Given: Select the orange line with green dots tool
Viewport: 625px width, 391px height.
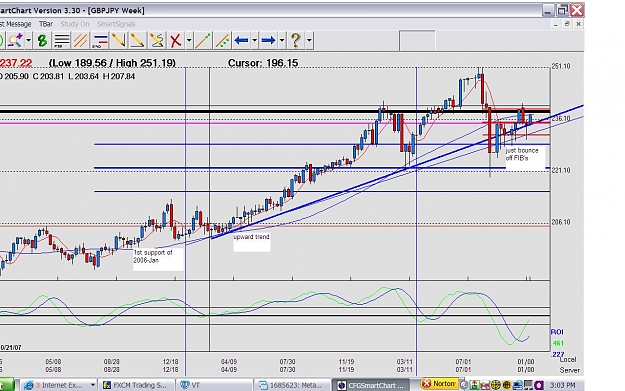Looking at the screenshot, I should tap(203, 40).
